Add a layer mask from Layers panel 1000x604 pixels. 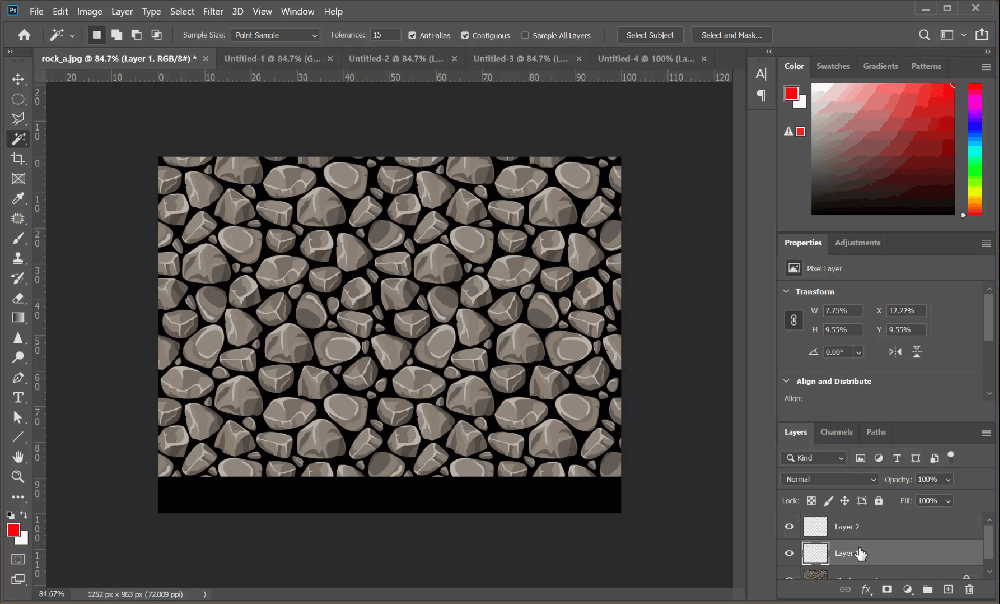886,590
